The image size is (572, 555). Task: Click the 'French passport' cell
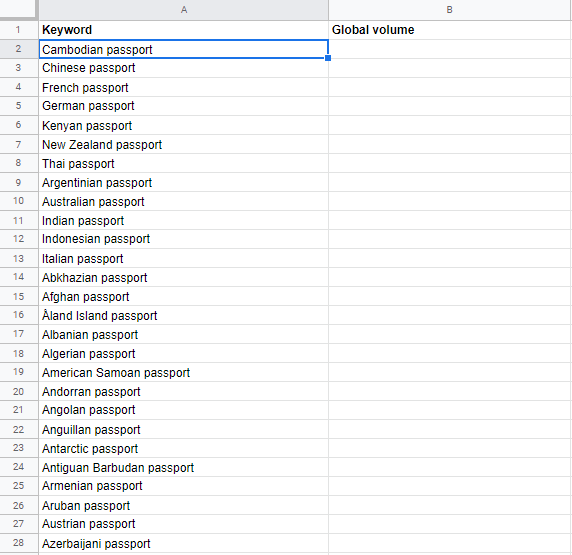(x=183, y=87)
